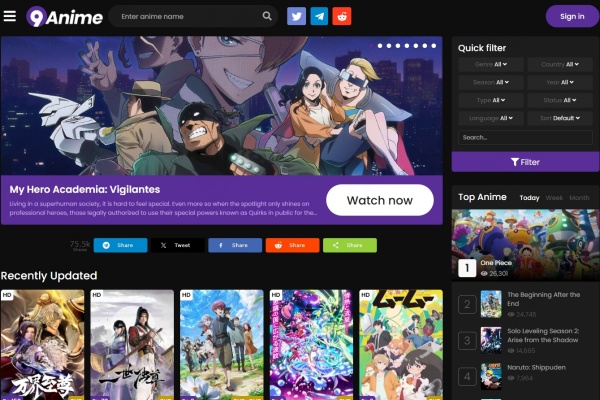The image size is (600, 400).
Task: Open the Season All dropdown
Action: pyautogui.click(x=491, y=82)
